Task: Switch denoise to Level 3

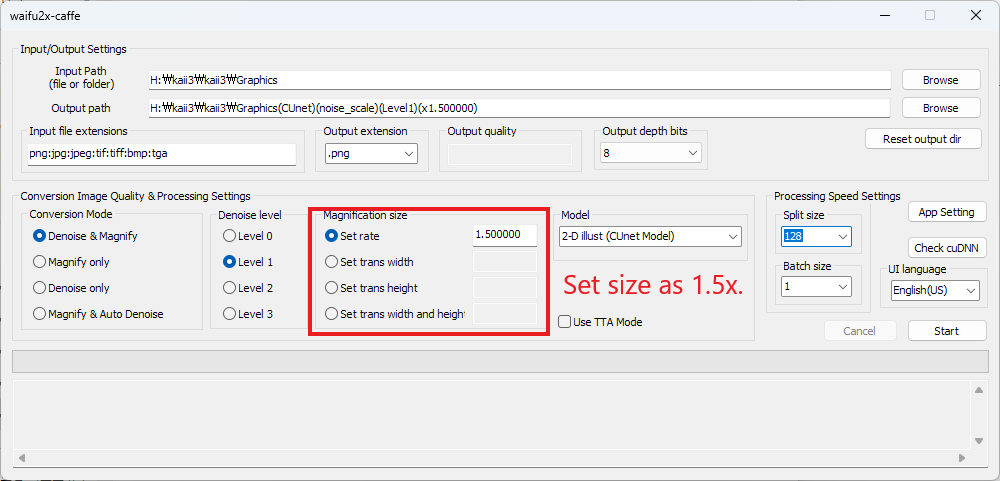Action: point(248,314)
